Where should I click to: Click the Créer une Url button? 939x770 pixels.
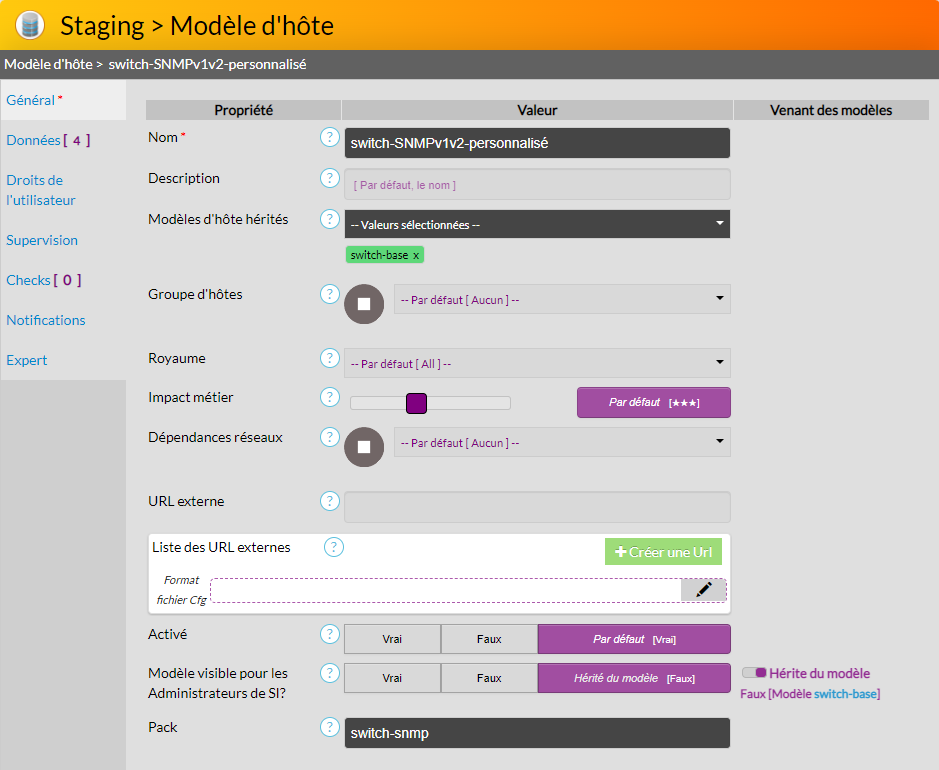pos(663,552)
